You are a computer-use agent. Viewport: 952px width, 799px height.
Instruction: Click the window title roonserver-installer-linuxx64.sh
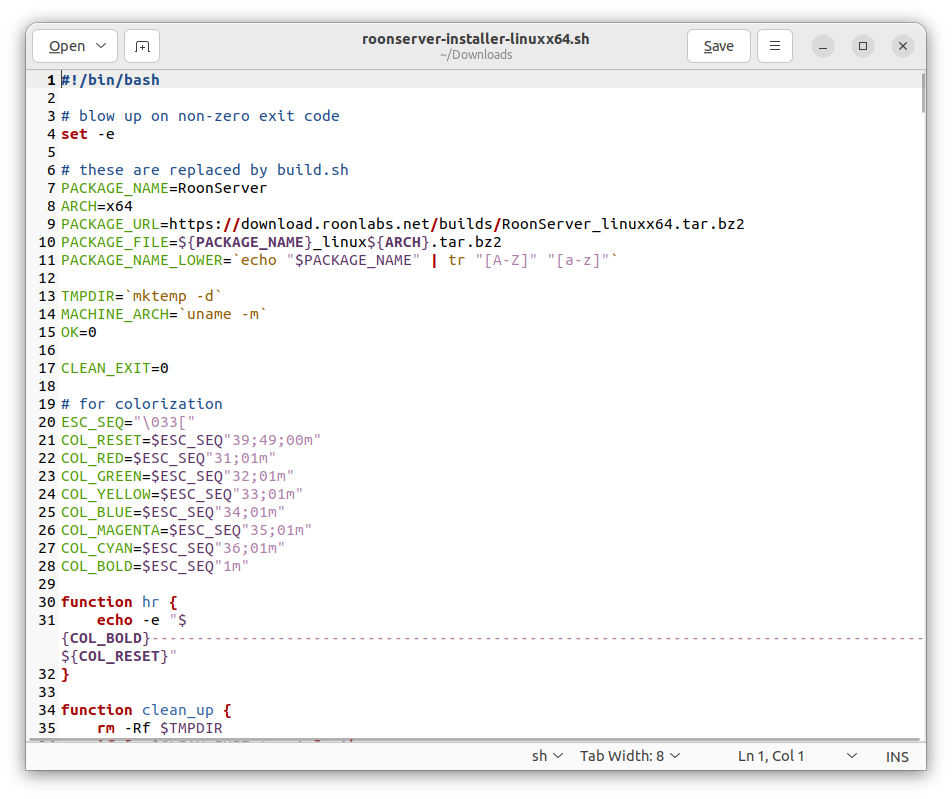475,39
